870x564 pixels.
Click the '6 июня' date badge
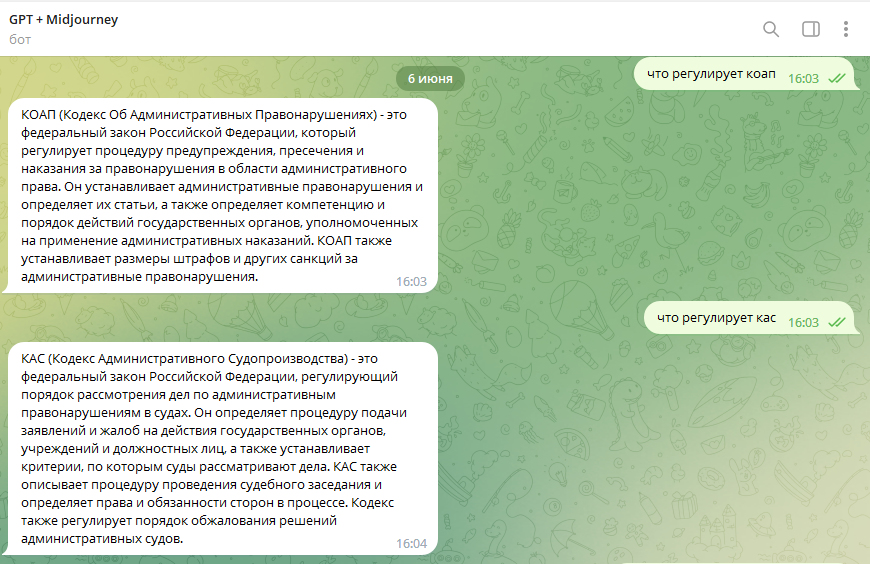[x=430, y=78]
